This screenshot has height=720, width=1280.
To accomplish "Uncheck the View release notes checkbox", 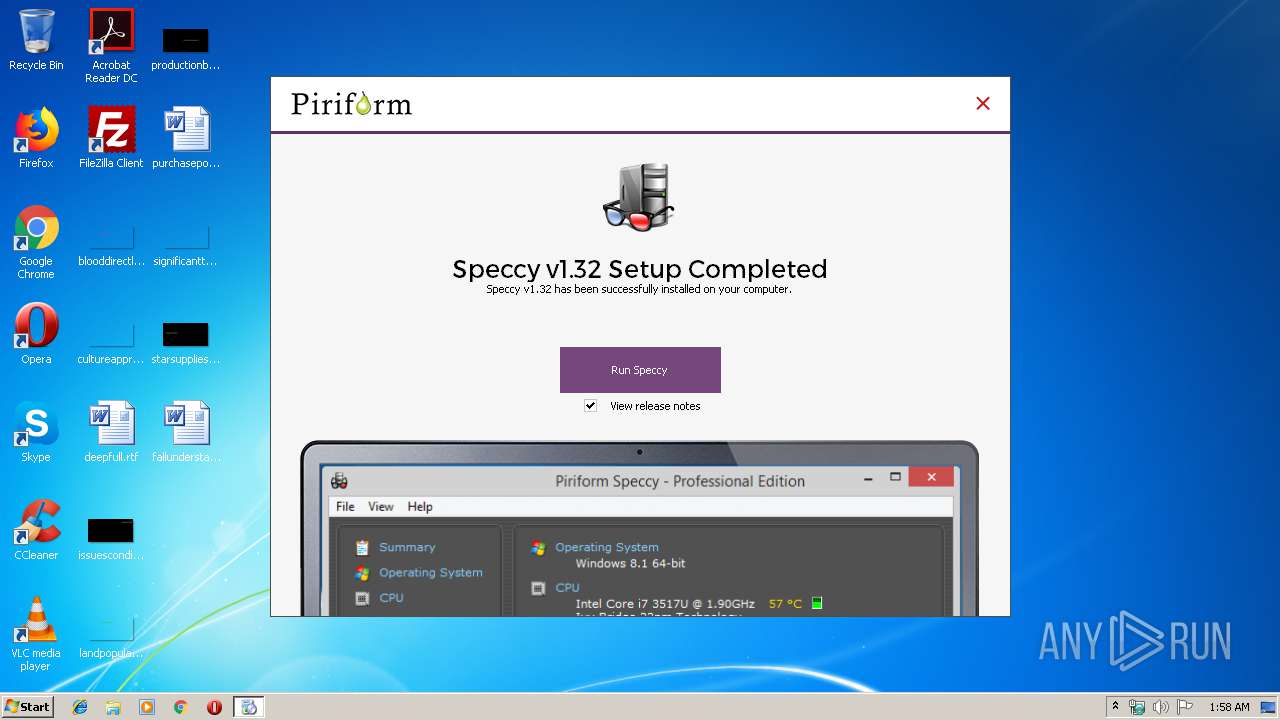I will coord(591,406).
